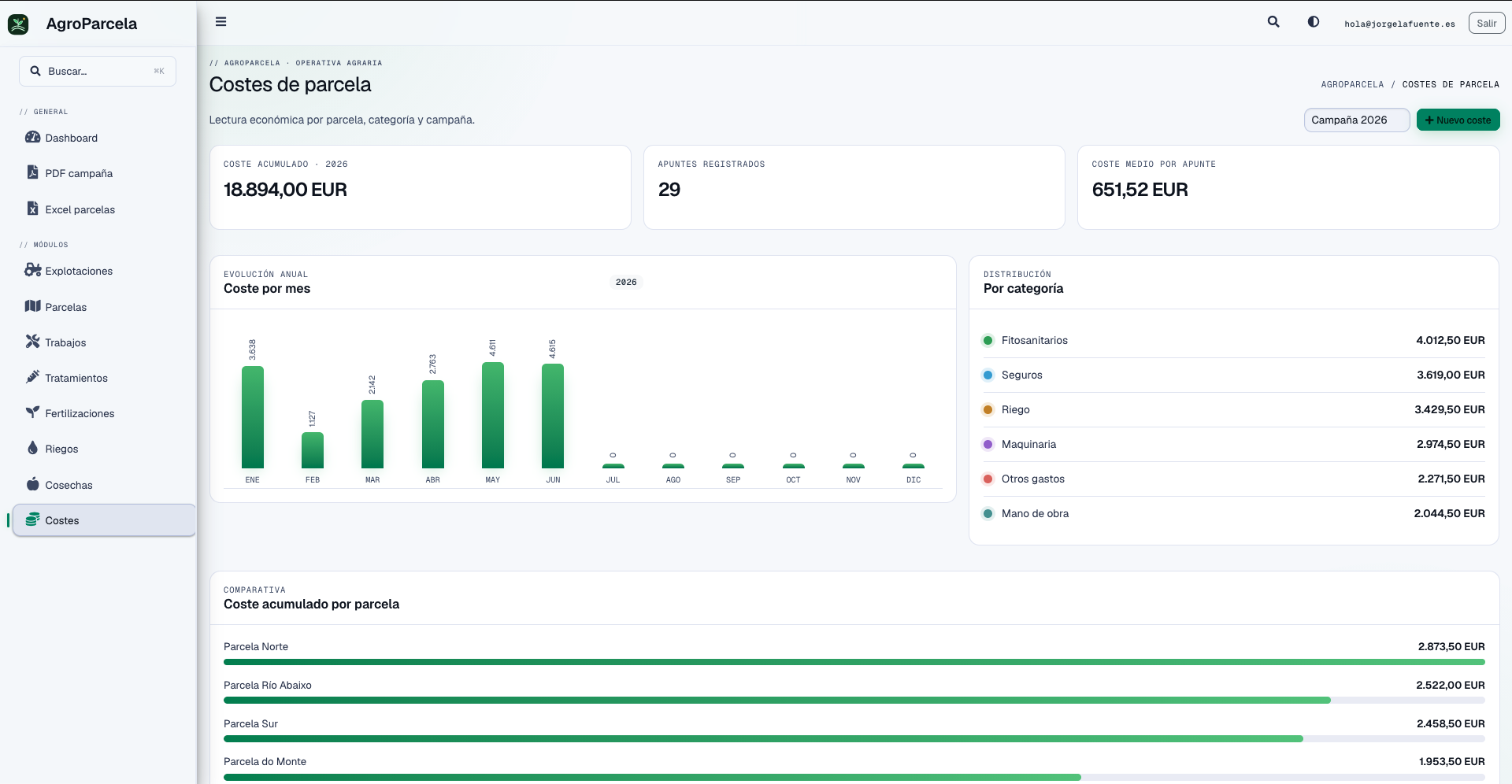Click the Cosechas apple icon
1512x784 pixels.
pos(32,484)
